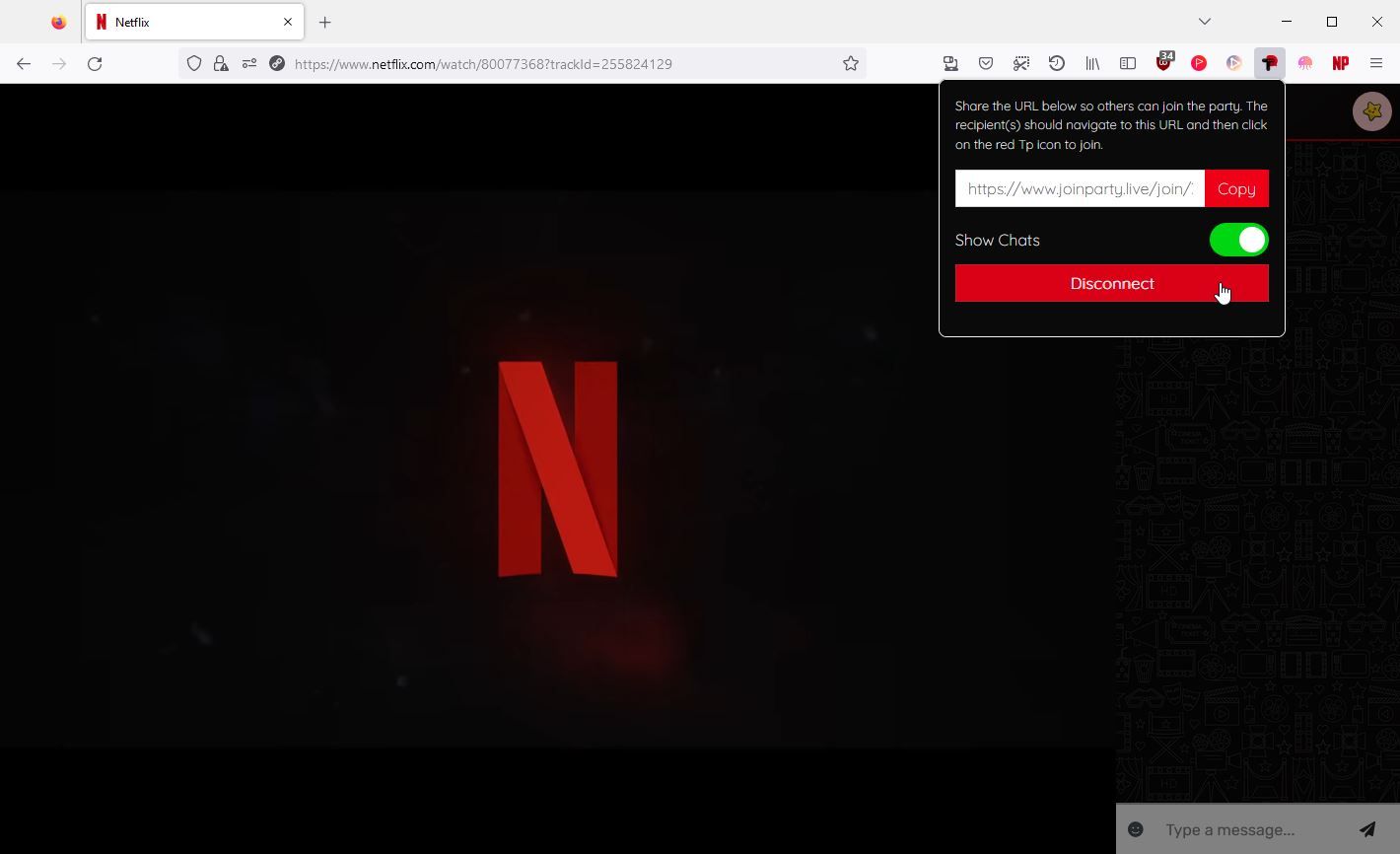1400x854 pixels.
Task: Open the uBlock Origin extension showing 34
Action: click(x=1163, y=63)
